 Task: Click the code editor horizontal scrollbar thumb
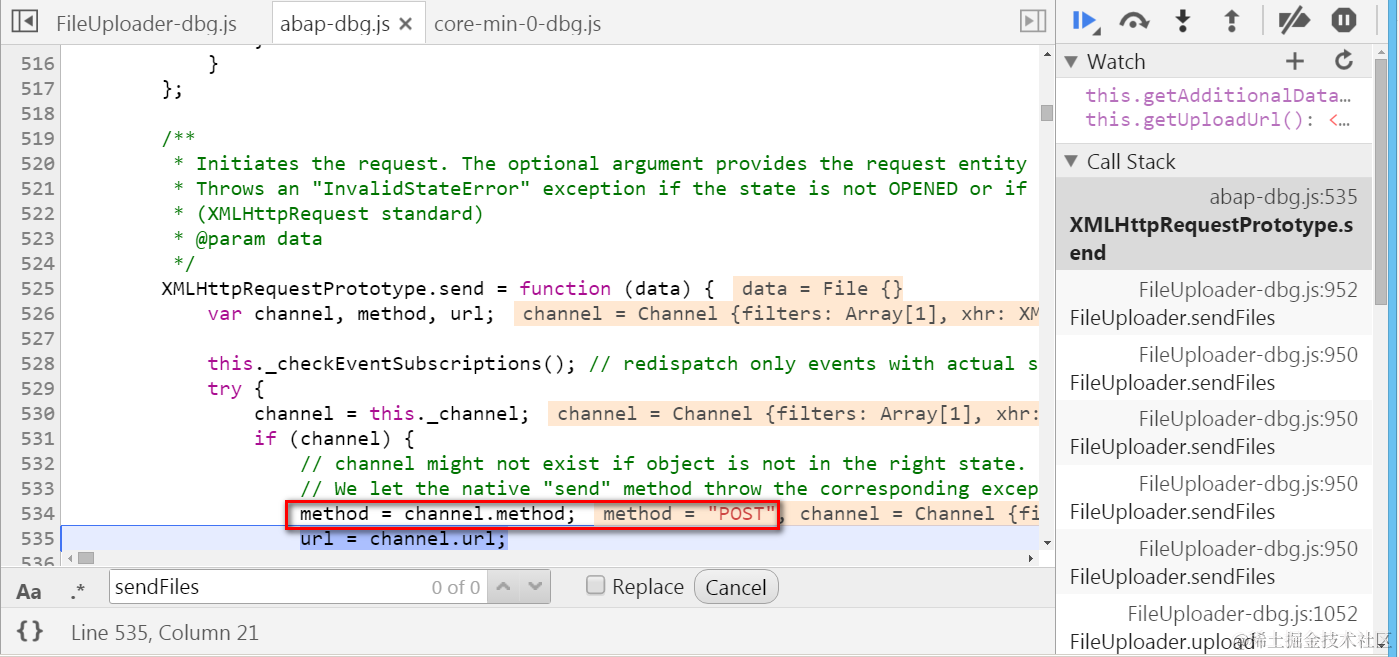[x=86, y=558]
